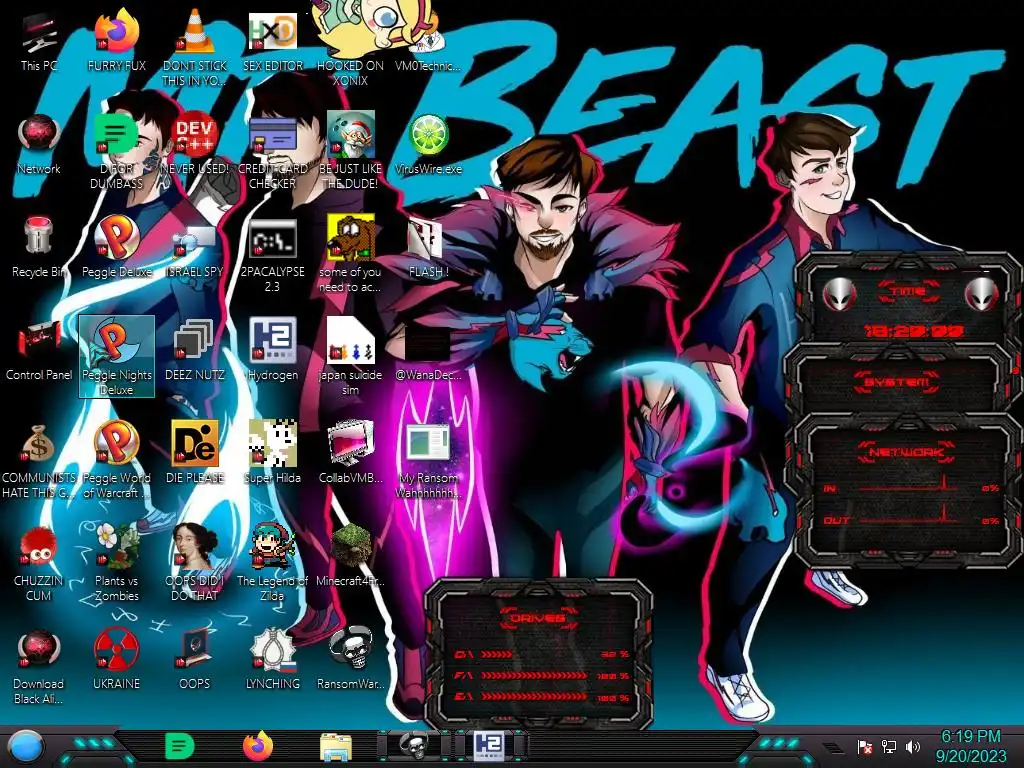The height and width of the screenshot is (768, 1024).
Task: Open the FLASH ! desktop icon
Action: 428,247
